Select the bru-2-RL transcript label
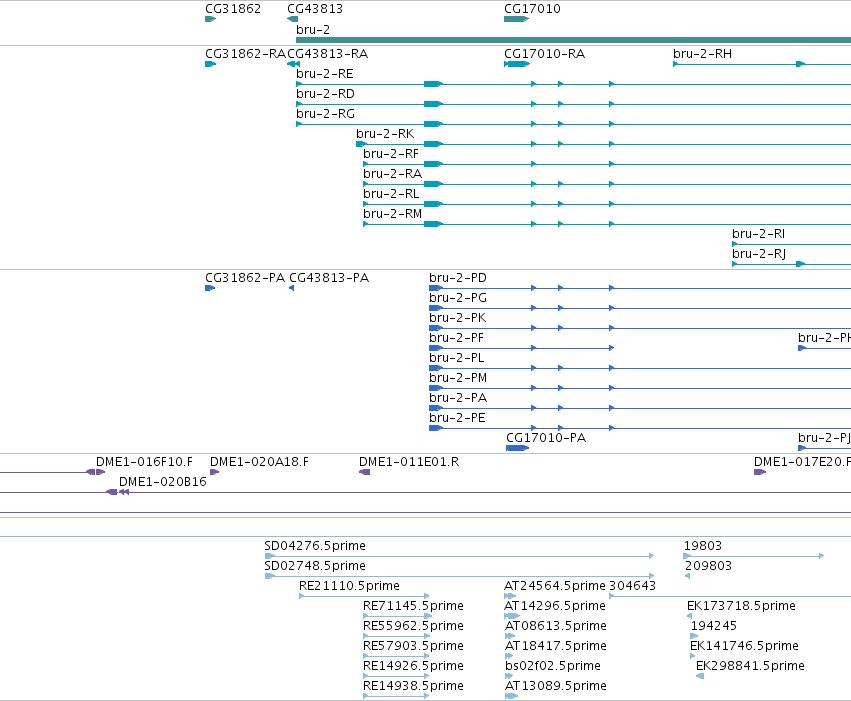 point(391,194)
